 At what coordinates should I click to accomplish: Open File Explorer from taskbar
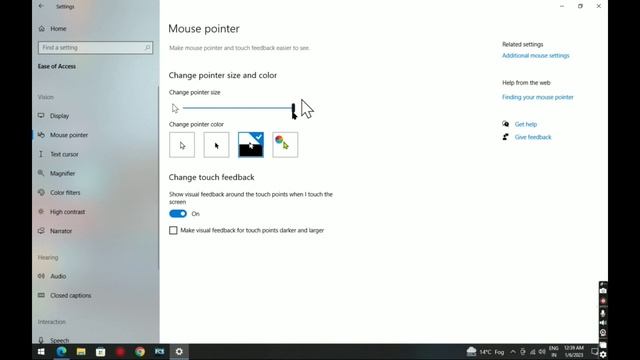(x=81, y=351)
